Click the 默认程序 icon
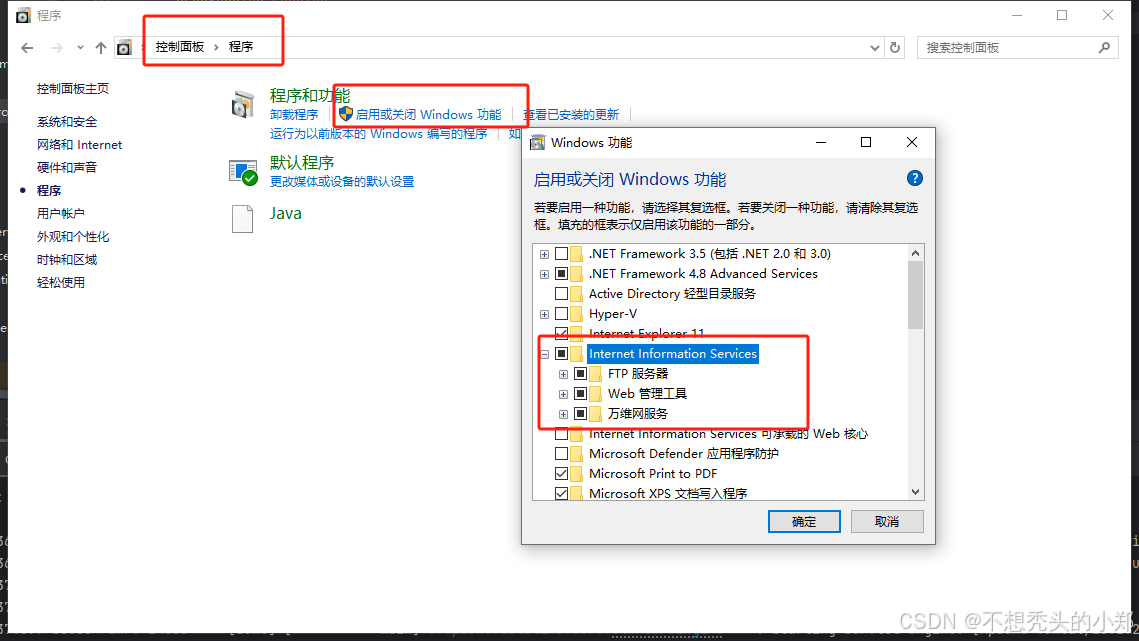Screen dimensions: 1139x641 (243, 172)
